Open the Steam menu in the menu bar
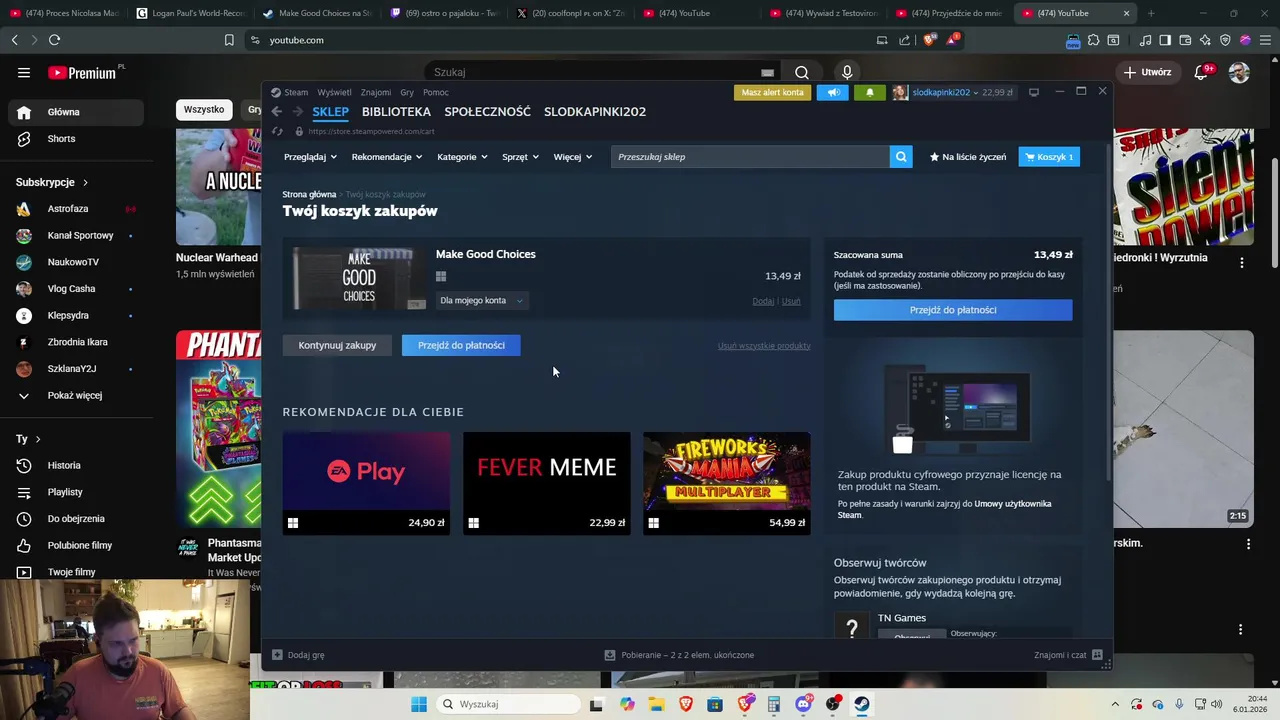 click(296, 92)
